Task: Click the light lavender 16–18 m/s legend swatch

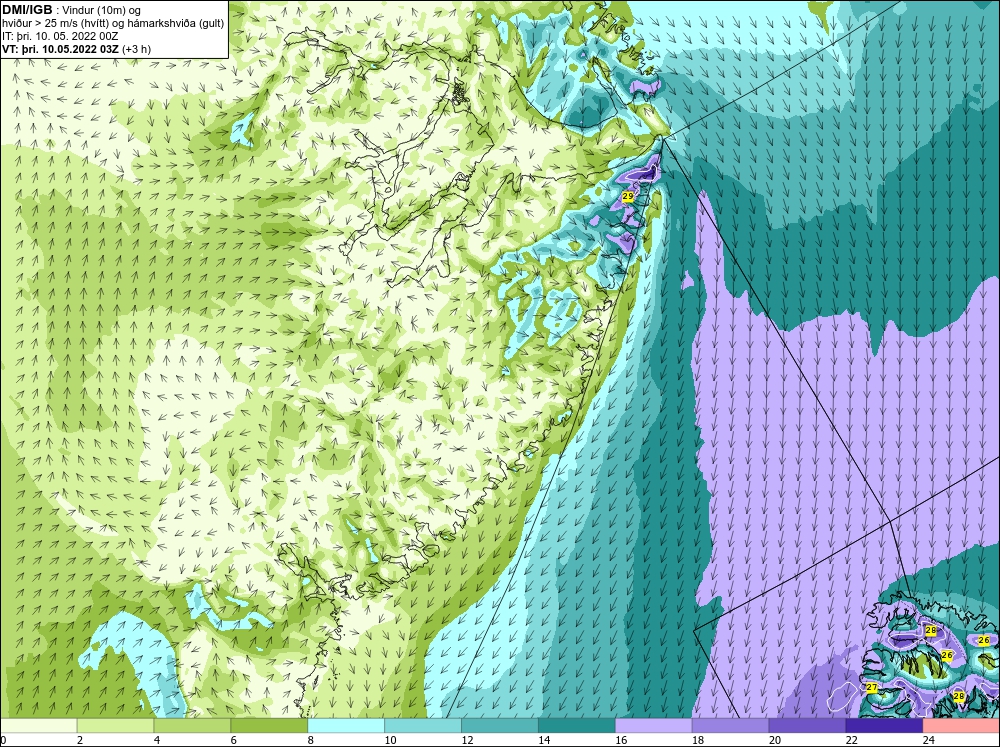Action: click(654, 725)
